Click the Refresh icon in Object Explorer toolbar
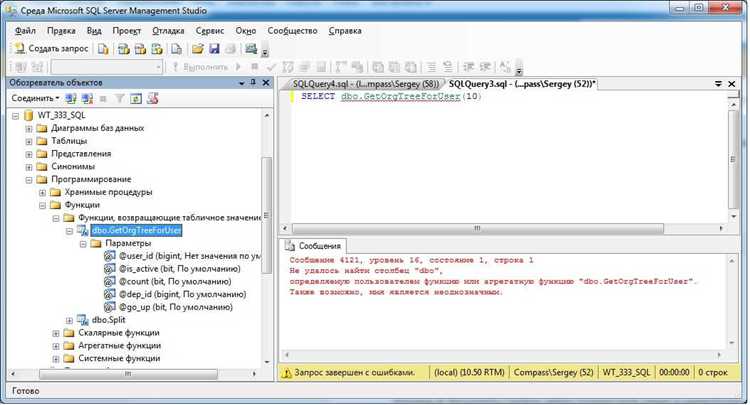This screenshot has height=405, width=750. coord(135,99)
